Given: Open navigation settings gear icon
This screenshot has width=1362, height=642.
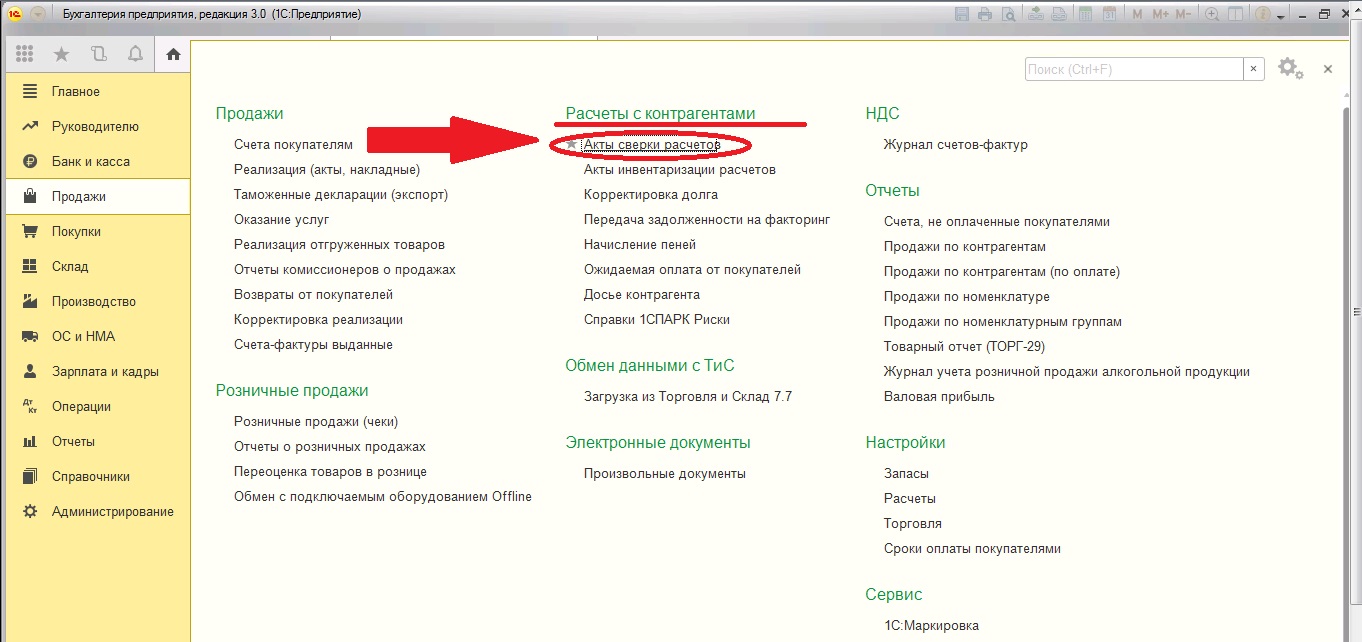Looking at the screenshot, I should 1288,68.
